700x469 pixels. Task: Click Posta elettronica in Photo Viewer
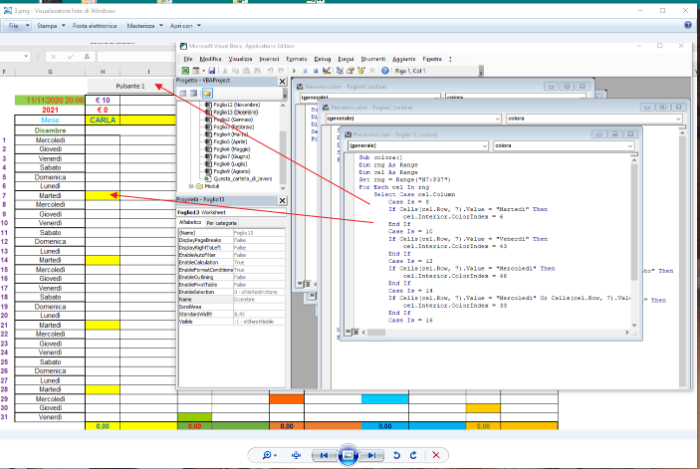point(95,26)
